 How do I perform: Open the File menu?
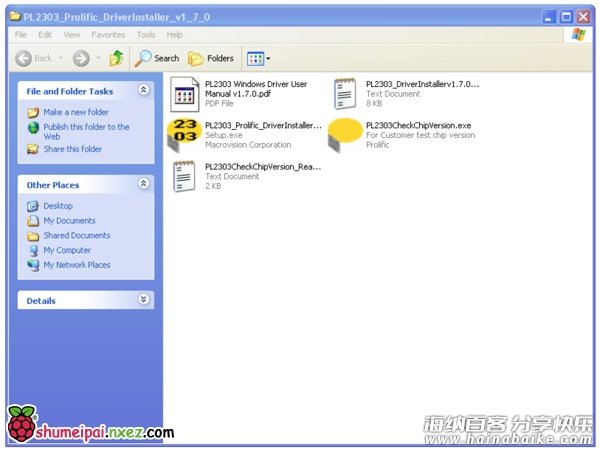point(21,35)
